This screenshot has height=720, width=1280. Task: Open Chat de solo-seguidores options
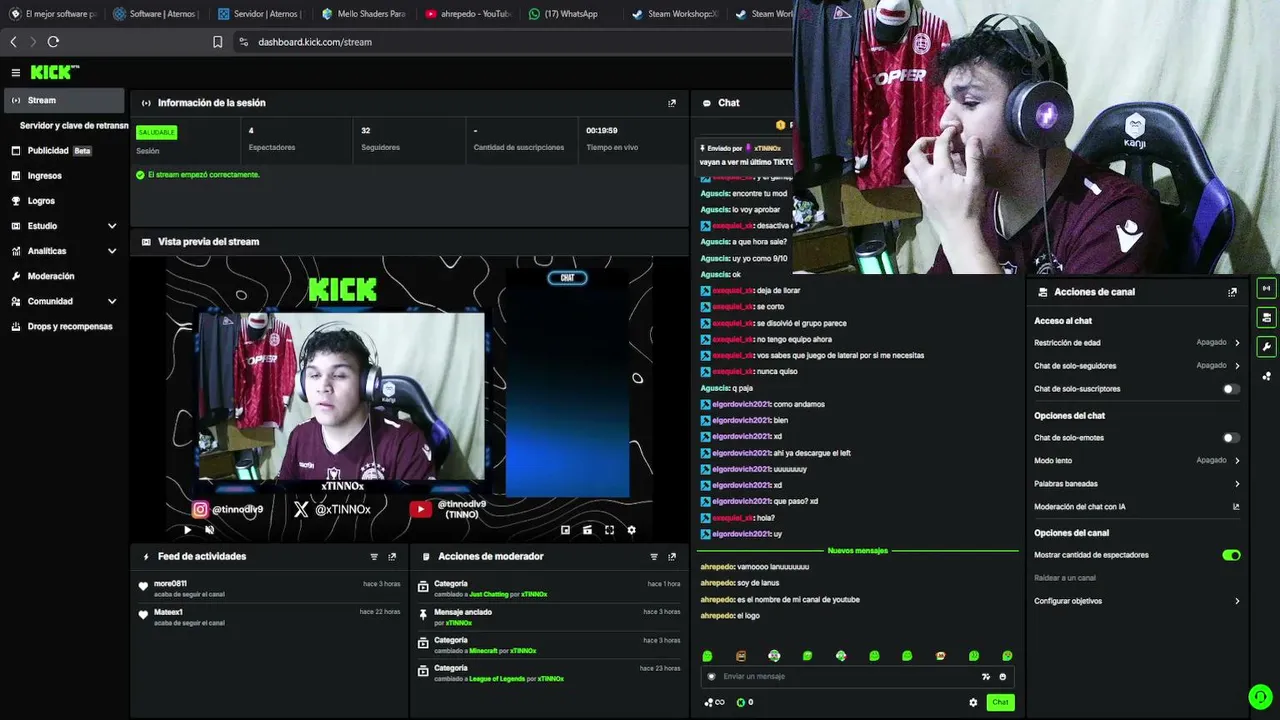(x=1137, y=366)
